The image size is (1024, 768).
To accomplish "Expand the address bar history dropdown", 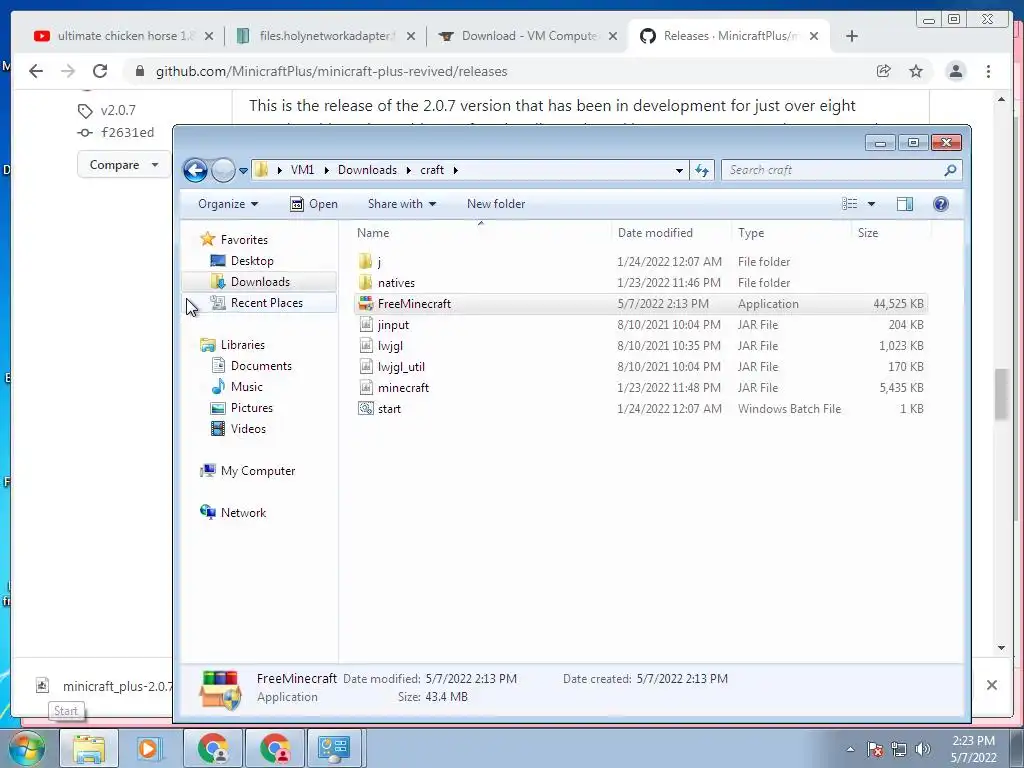I will (x=679, y=170).
